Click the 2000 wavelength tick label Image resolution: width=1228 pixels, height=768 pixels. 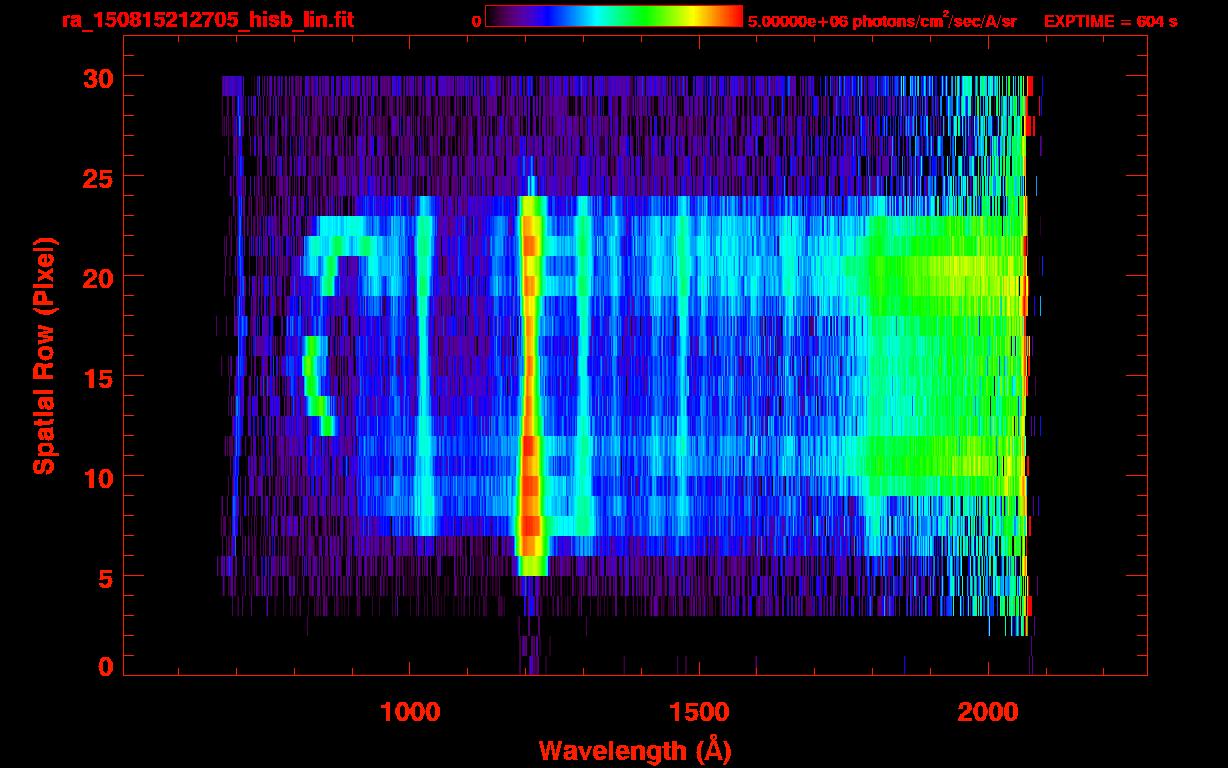(988, 711)
